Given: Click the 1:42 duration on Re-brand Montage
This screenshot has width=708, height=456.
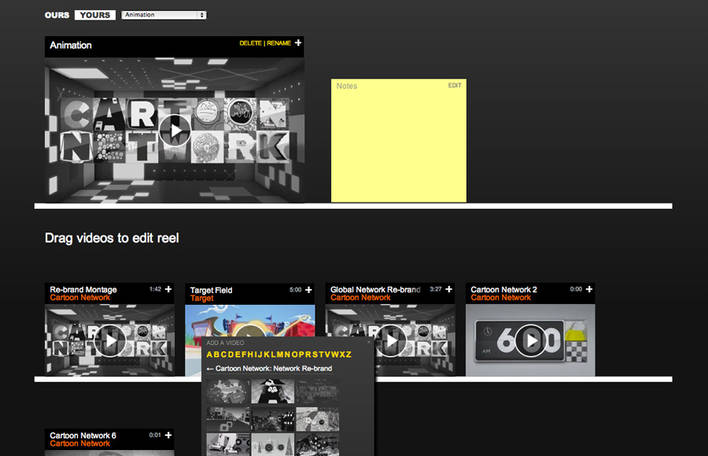Looking at the screenshot, I should click(155, 289).
